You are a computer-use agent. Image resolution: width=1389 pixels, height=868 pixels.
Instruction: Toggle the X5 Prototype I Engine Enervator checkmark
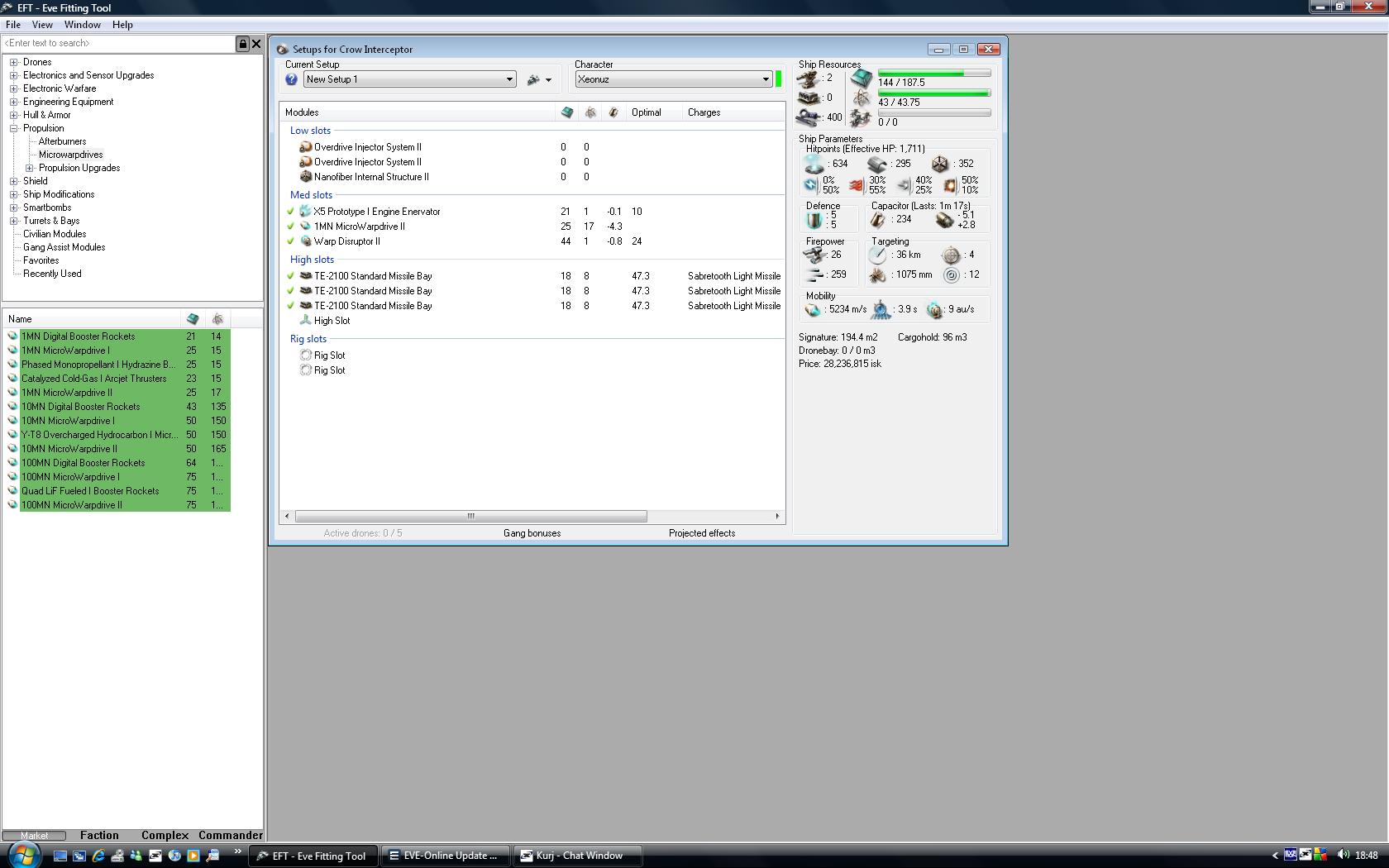290,212
